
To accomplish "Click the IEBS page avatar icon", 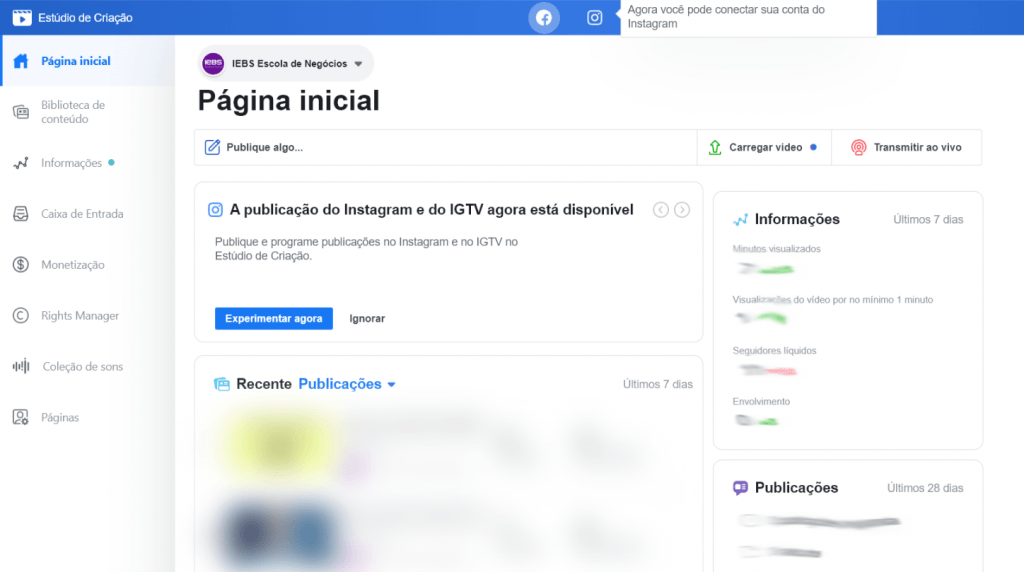I will [x=213, y=63].
